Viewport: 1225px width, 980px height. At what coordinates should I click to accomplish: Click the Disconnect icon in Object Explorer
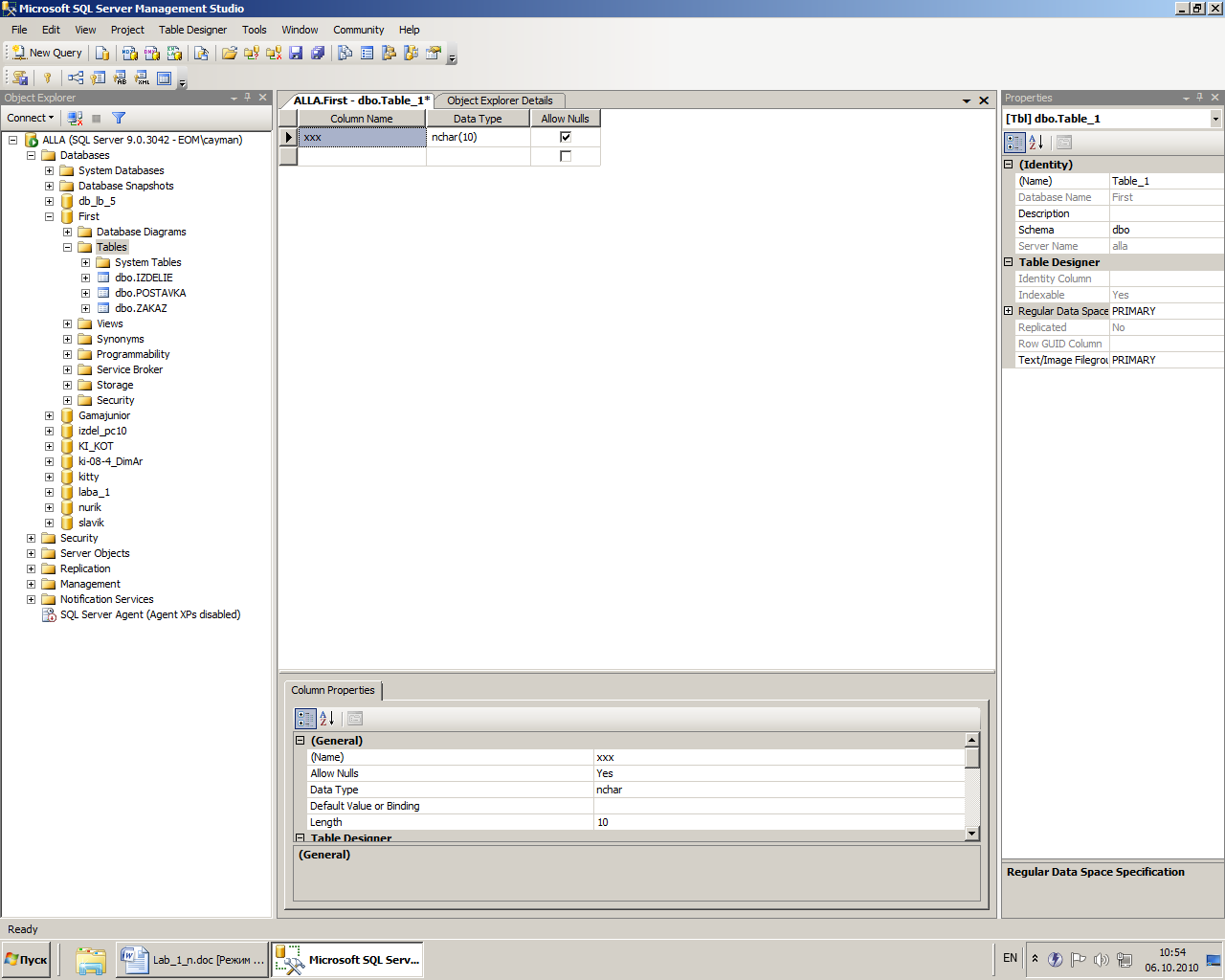coord(75,118)
